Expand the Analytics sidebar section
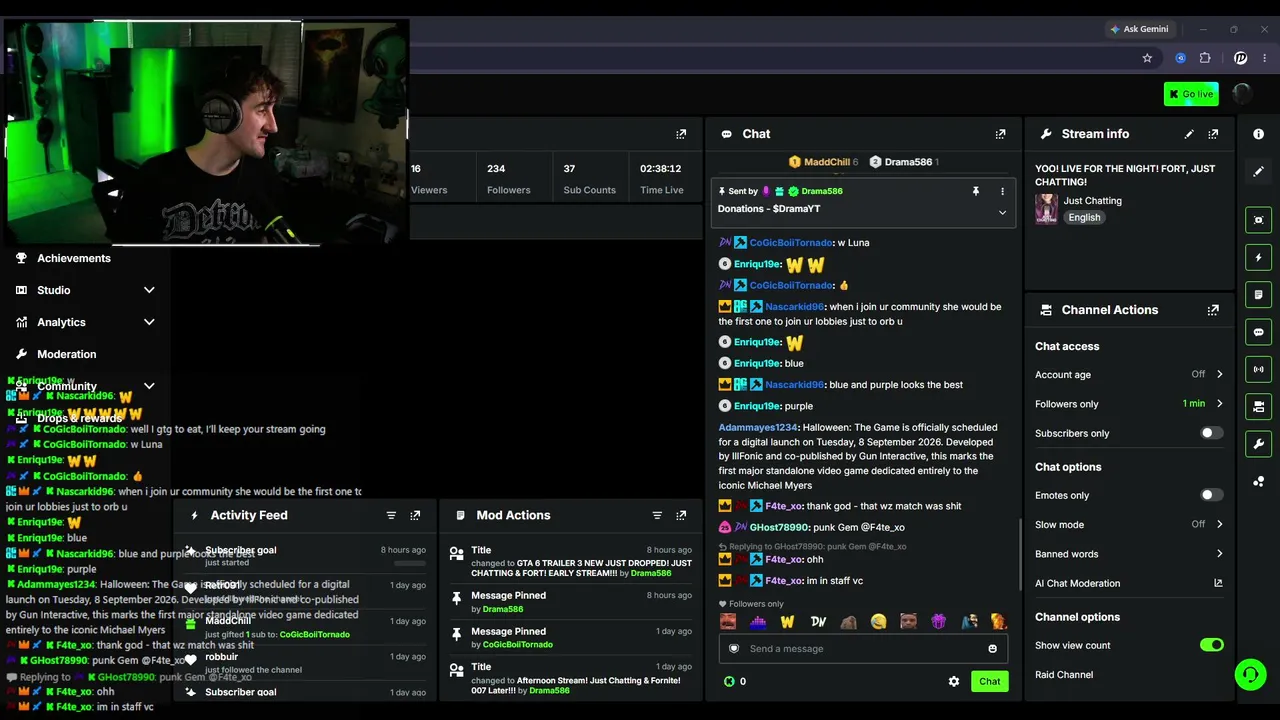Viewport: 1280px width, 720px height. pyautogui.click(x=149, y=322)
